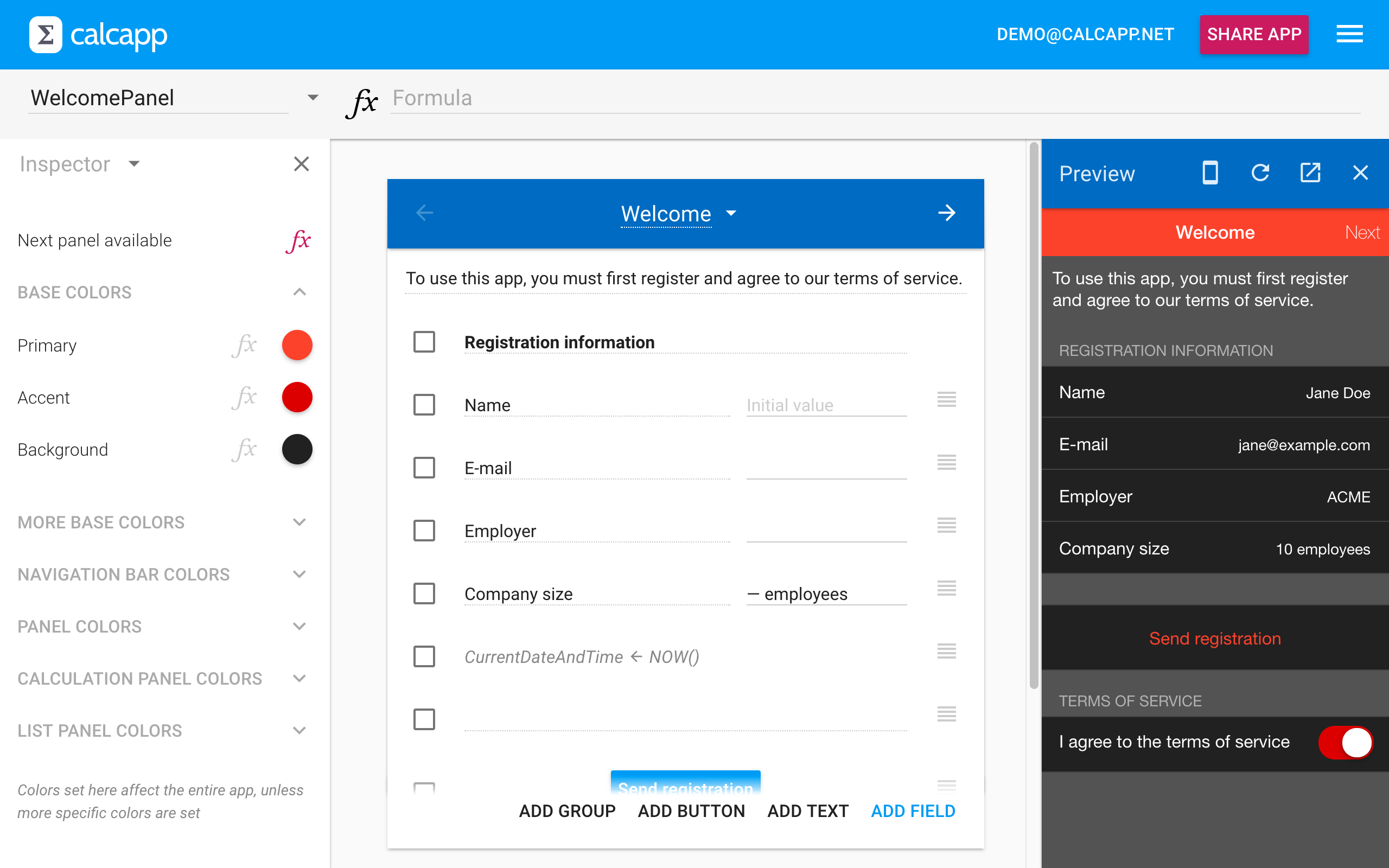Open the preview in a new window
Screen dimensions: 1389x868
1310,173
